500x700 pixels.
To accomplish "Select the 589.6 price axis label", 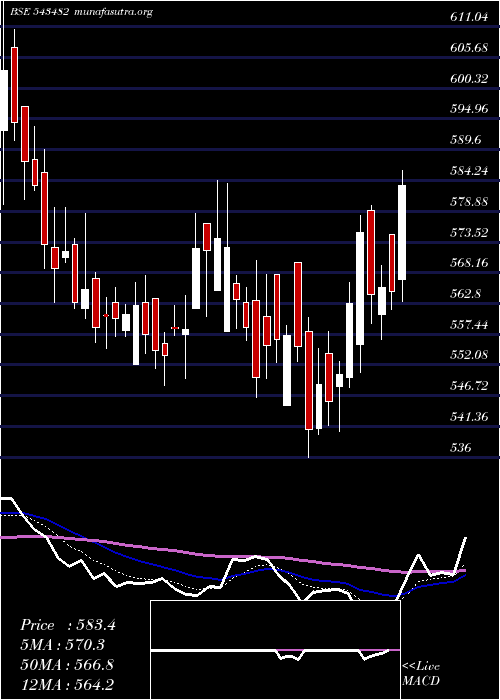I will 466,140.
